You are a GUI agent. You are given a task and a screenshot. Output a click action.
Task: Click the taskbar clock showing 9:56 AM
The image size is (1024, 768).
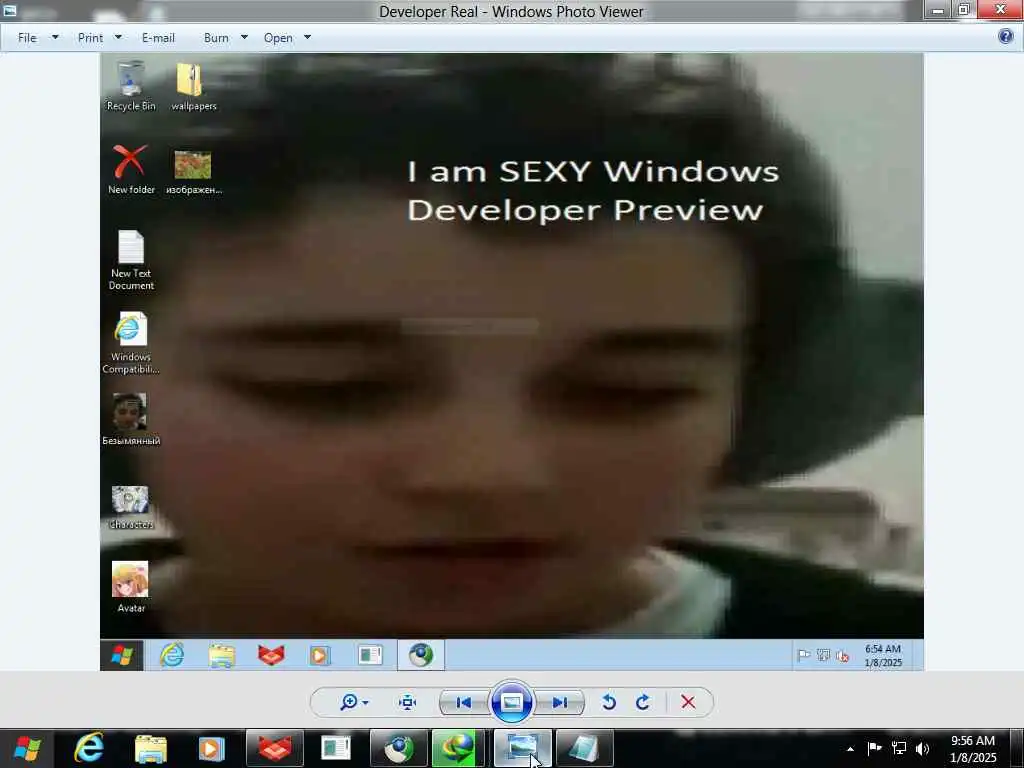coord(972,749)
